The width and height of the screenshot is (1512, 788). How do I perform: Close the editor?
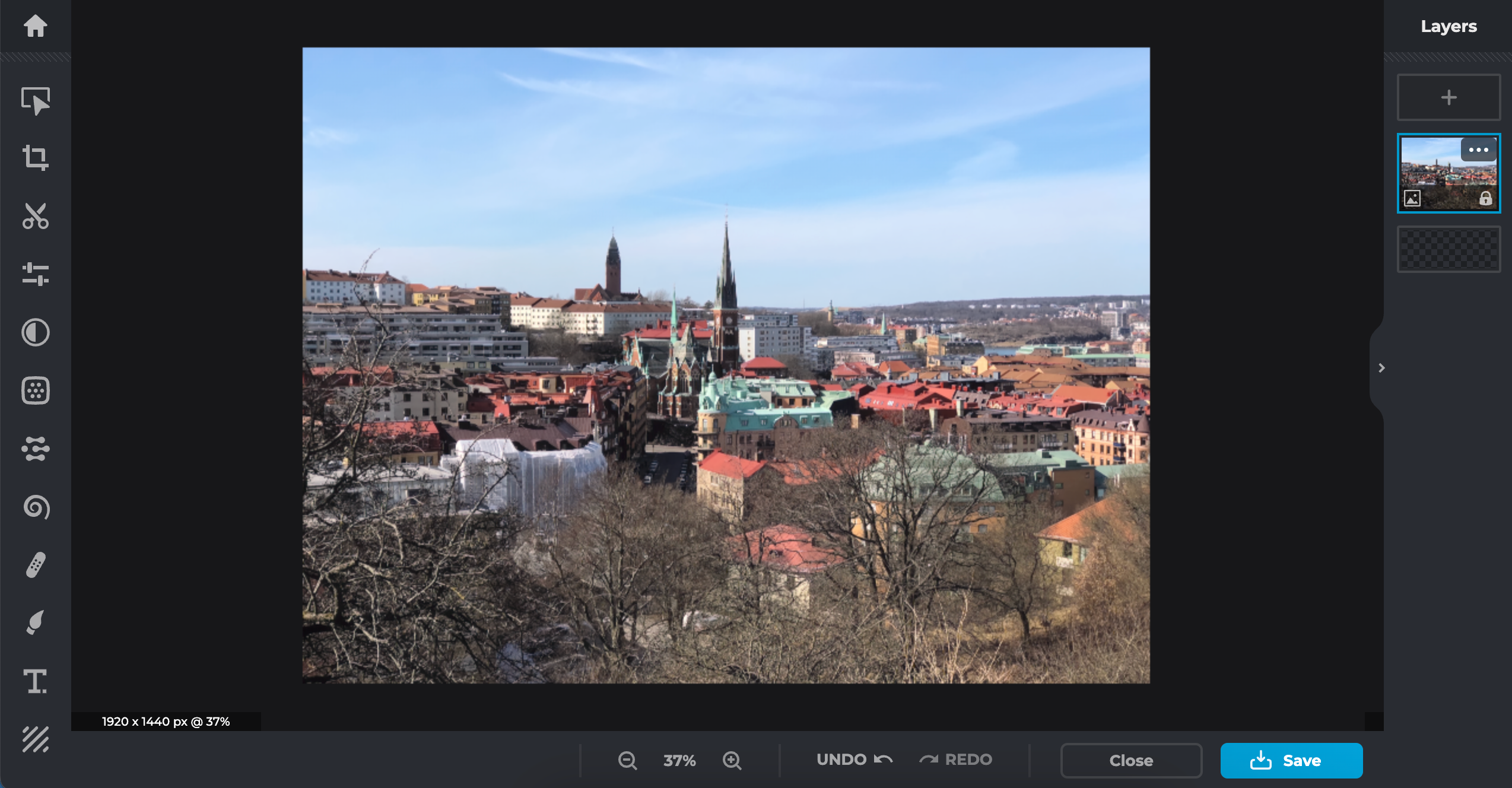pos(1130,760)
